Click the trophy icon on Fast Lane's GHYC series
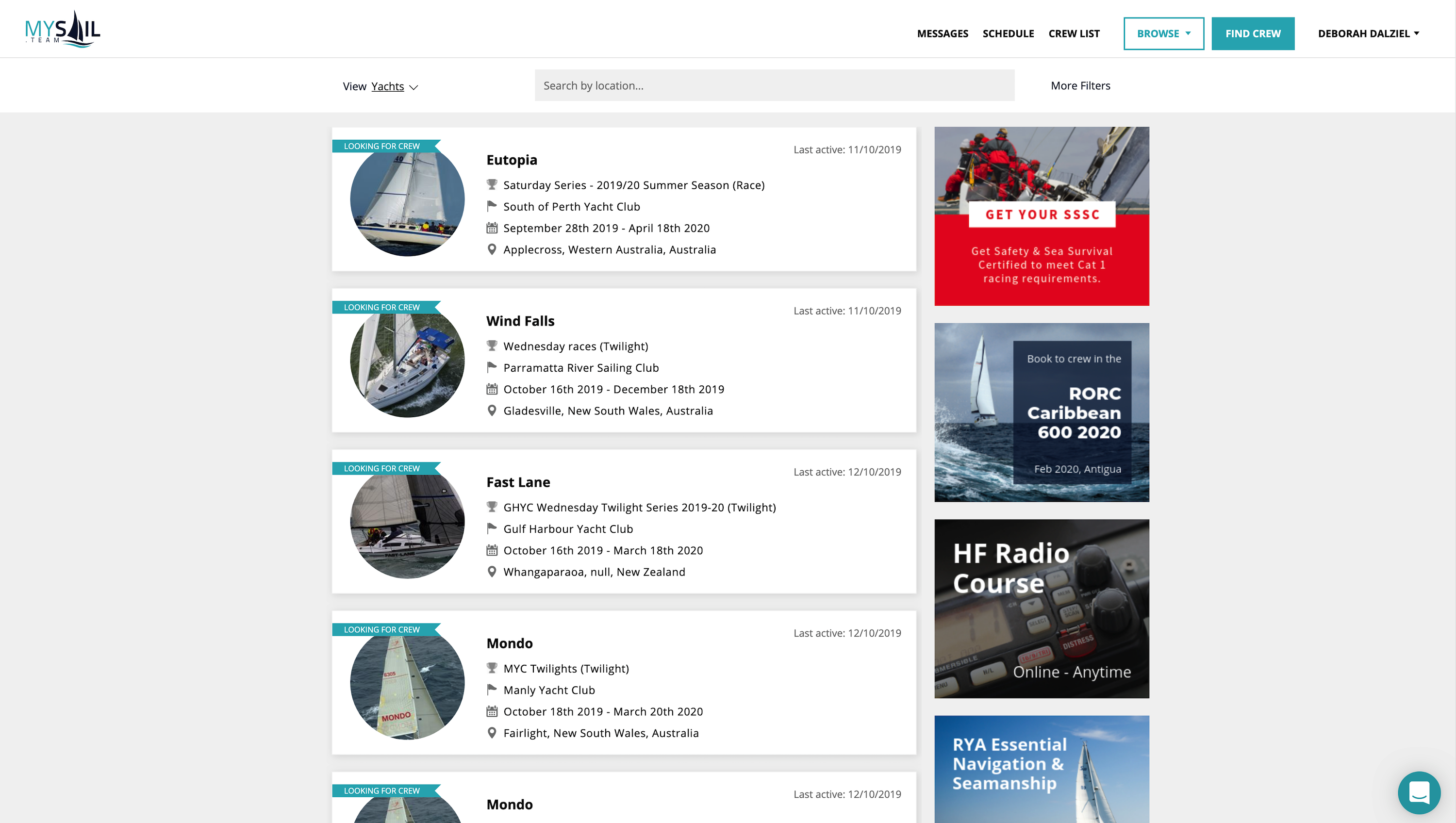The image size is (1456, 823). click(491, 507)
